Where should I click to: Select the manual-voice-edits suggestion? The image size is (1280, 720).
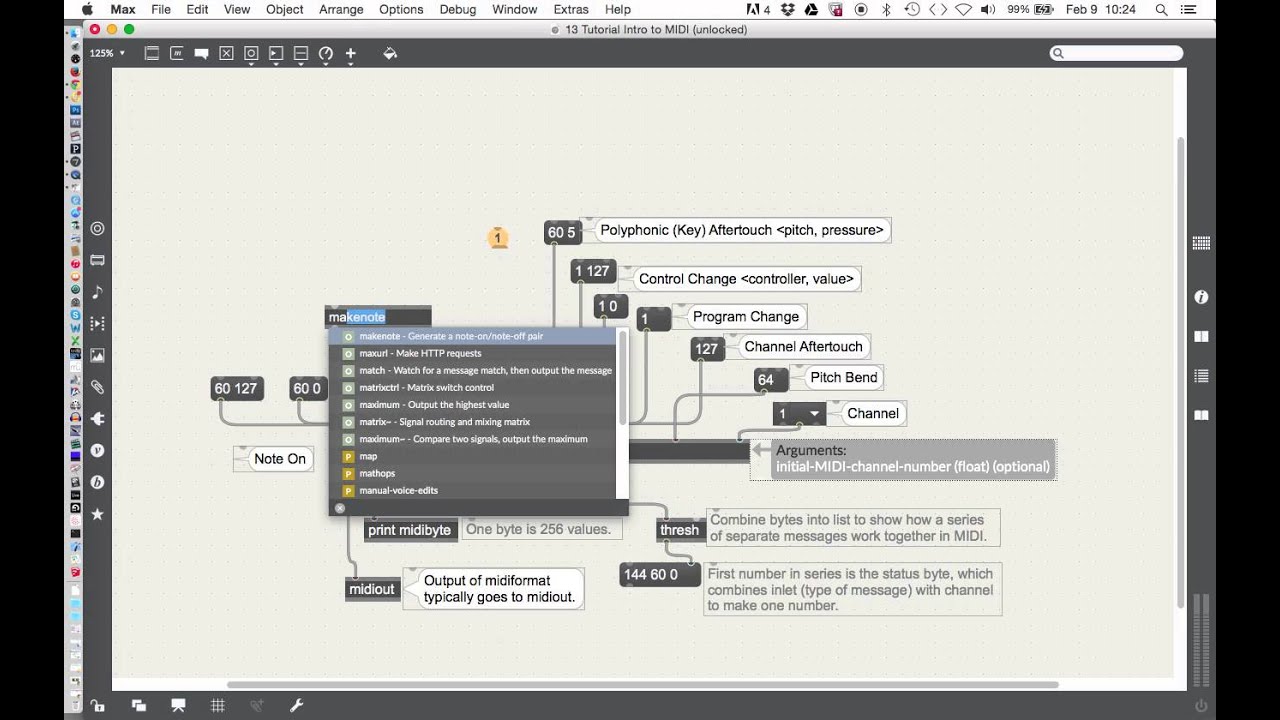click(473, 490)
